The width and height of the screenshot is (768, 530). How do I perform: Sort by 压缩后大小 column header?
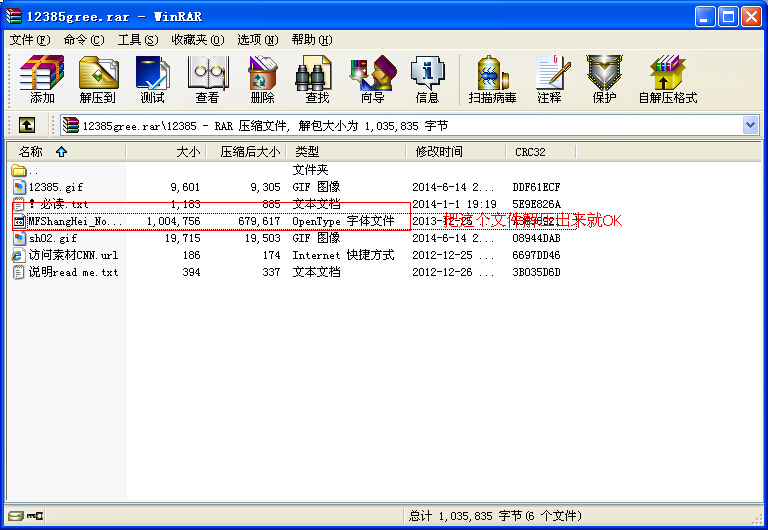[246, 152]
